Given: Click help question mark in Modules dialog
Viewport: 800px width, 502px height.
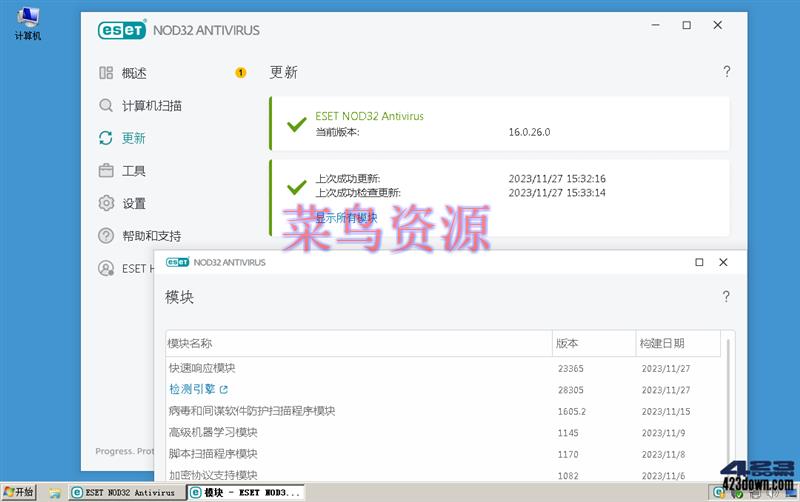Looking at the screenshot, I should [726, 297].
